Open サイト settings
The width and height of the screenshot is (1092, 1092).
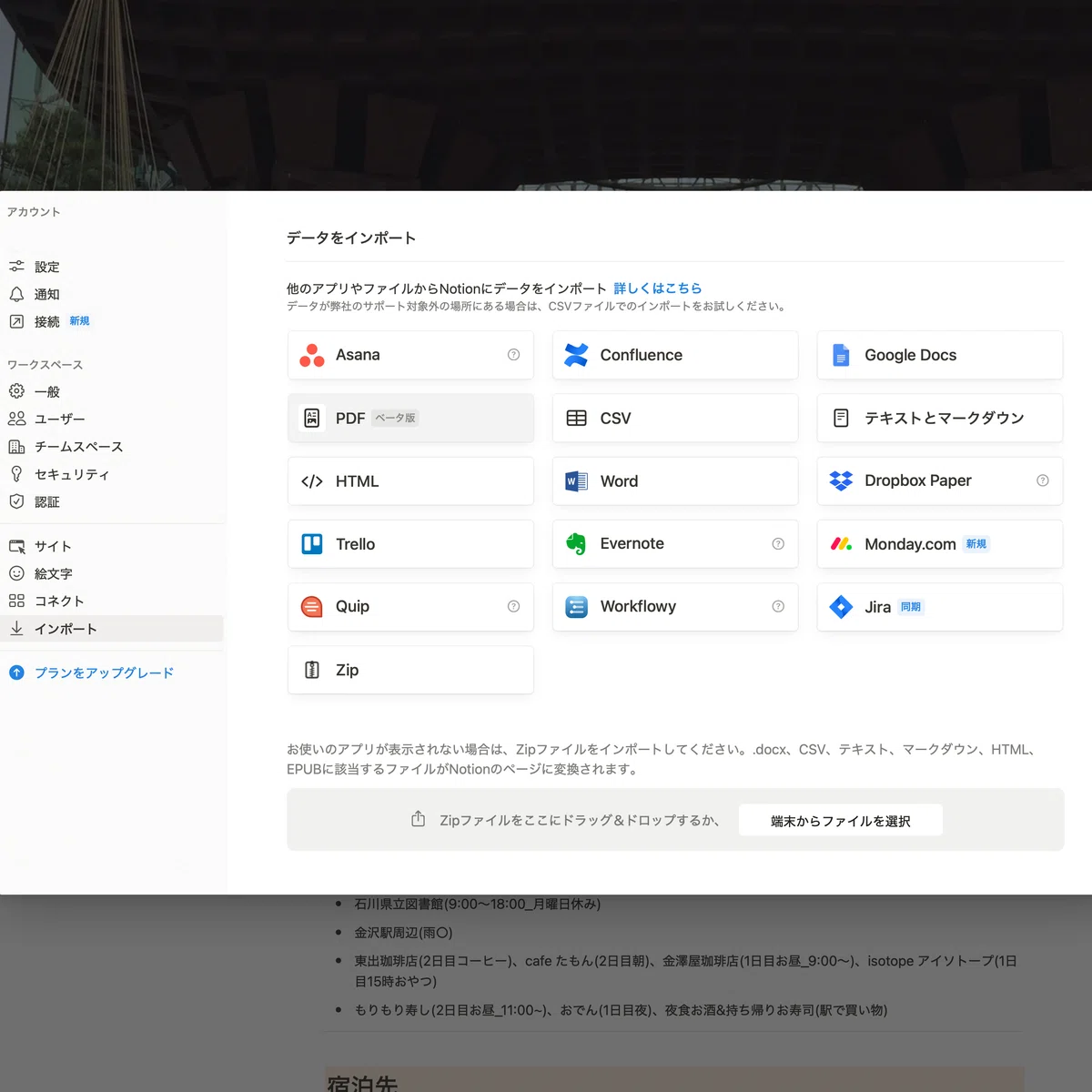[x=111, y=546]
